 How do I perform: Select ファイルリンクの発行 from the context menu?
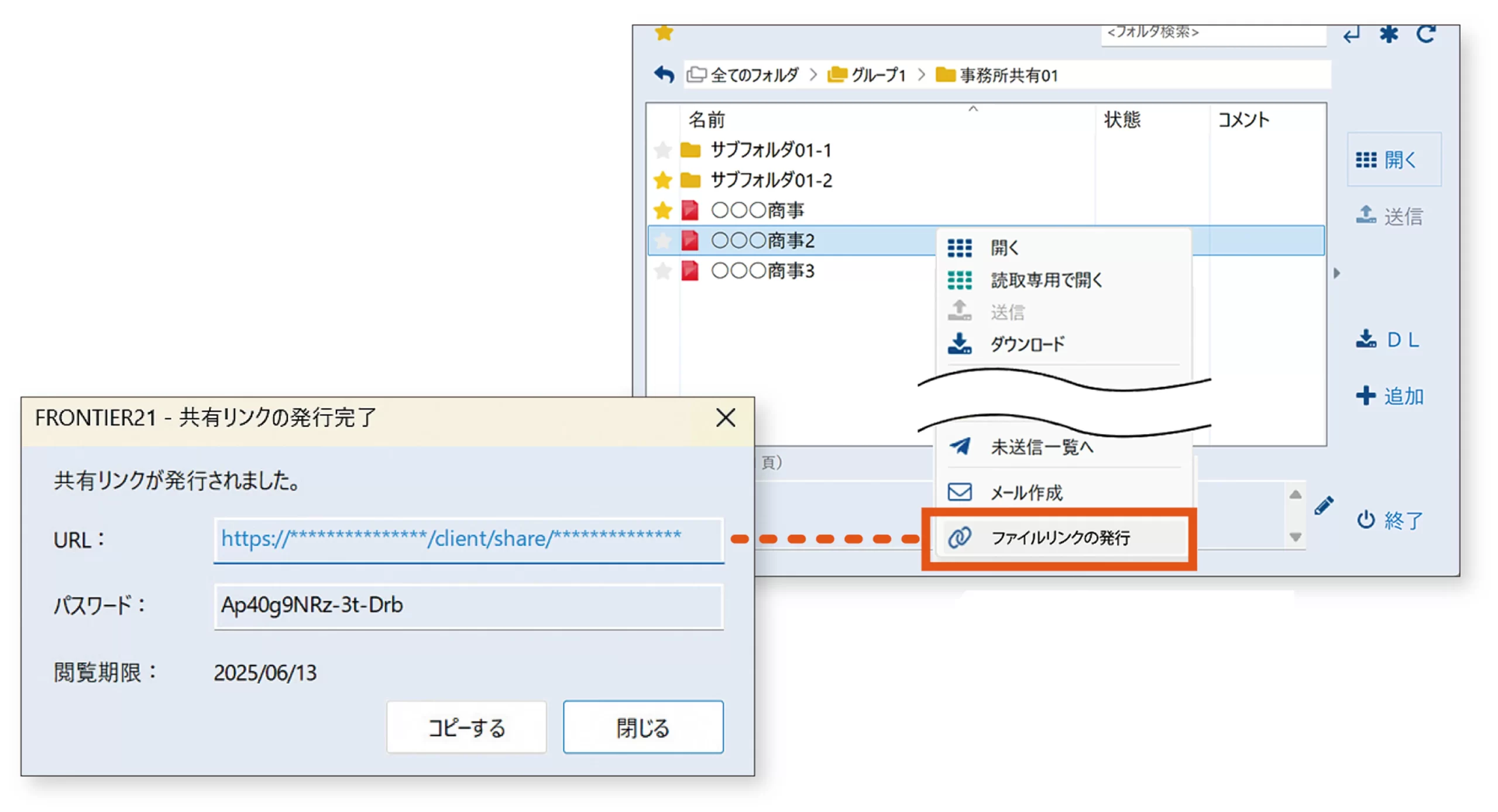pyautogui.click(x=1061, y=538)
